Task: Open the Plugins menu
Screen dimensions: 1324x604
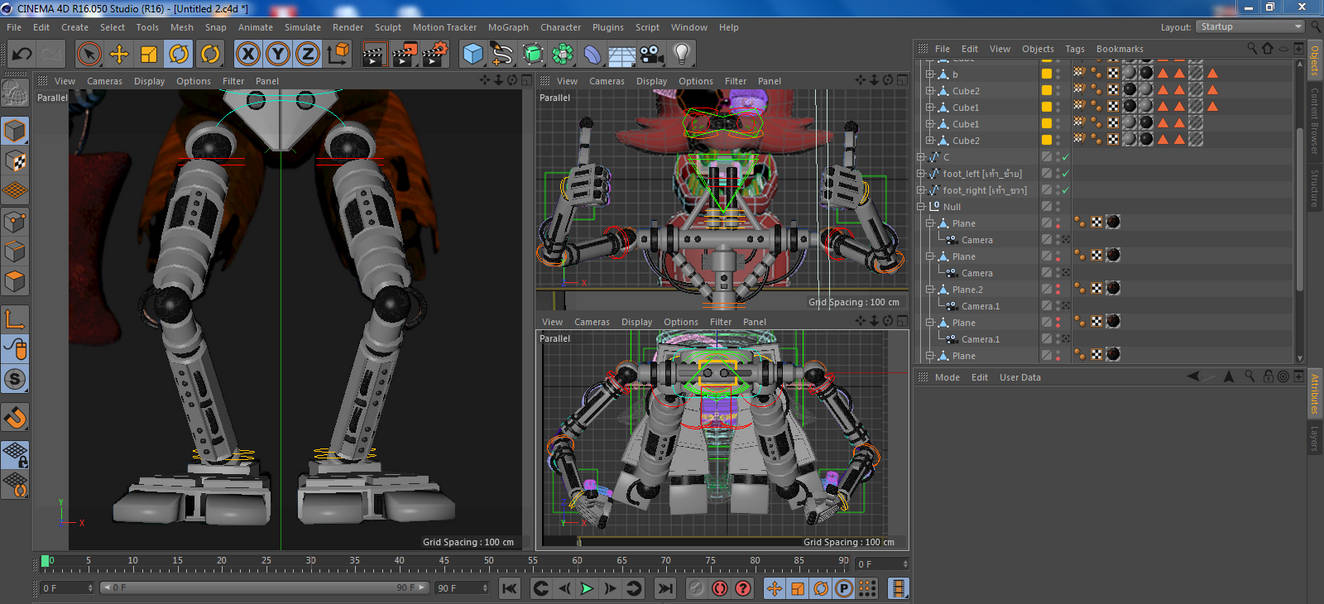Action: (x=608, y=27)
